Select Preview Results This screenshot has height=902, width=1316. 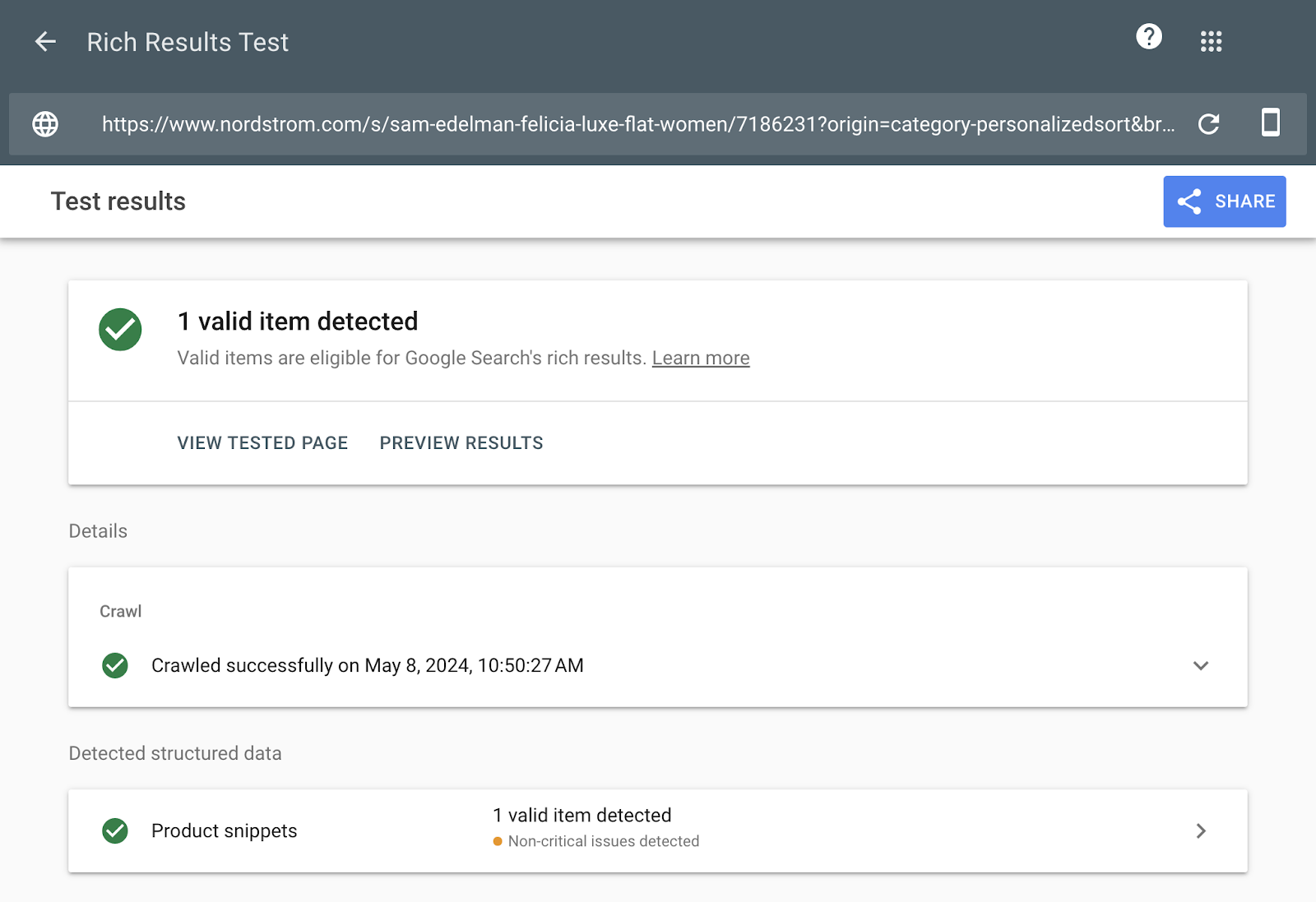click(x=461, y=443)
